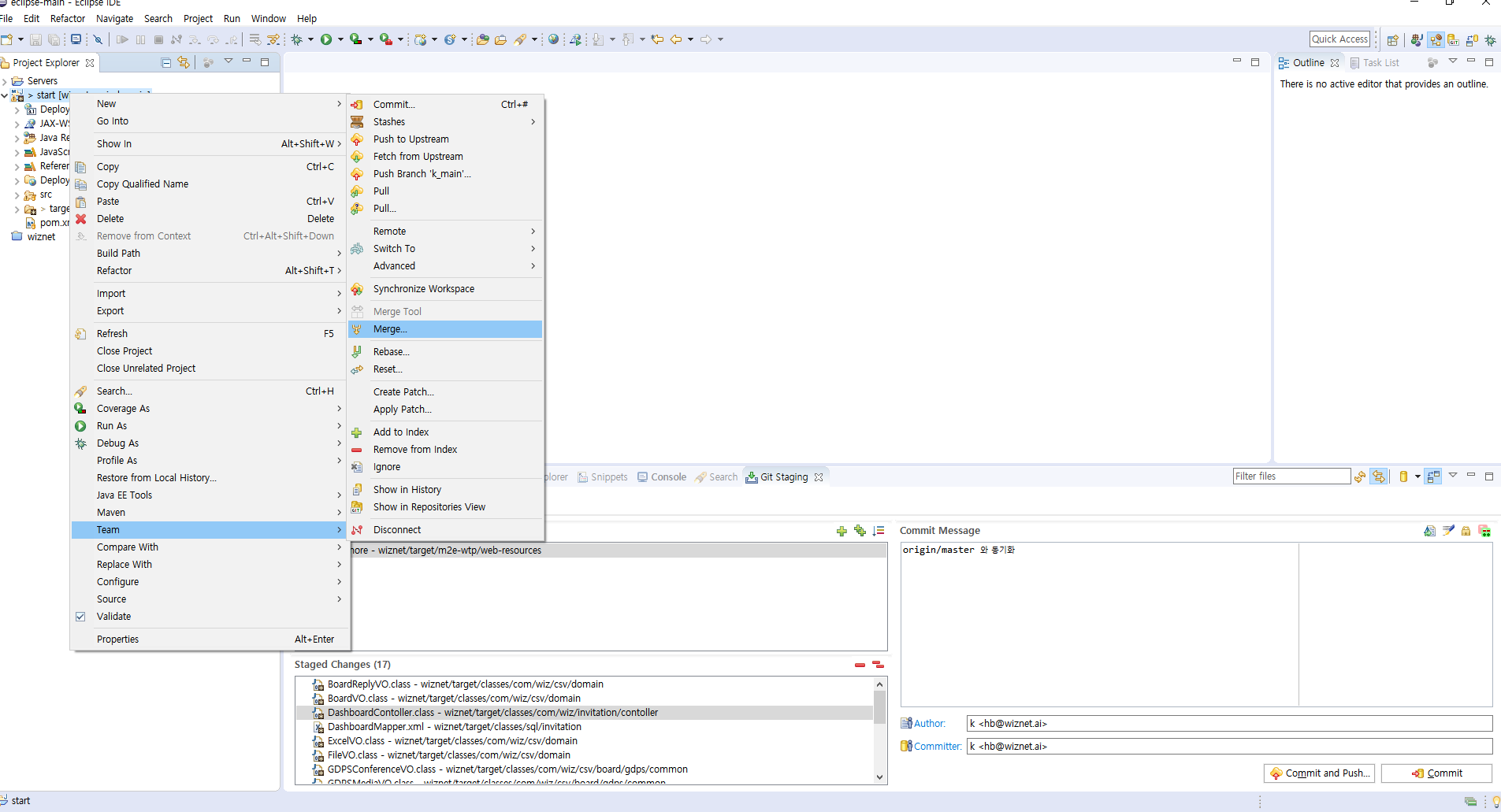The image size is (1501, 812).
Task: Open Git Staging view menu triangle
Action: click(x=1453, y=475)
